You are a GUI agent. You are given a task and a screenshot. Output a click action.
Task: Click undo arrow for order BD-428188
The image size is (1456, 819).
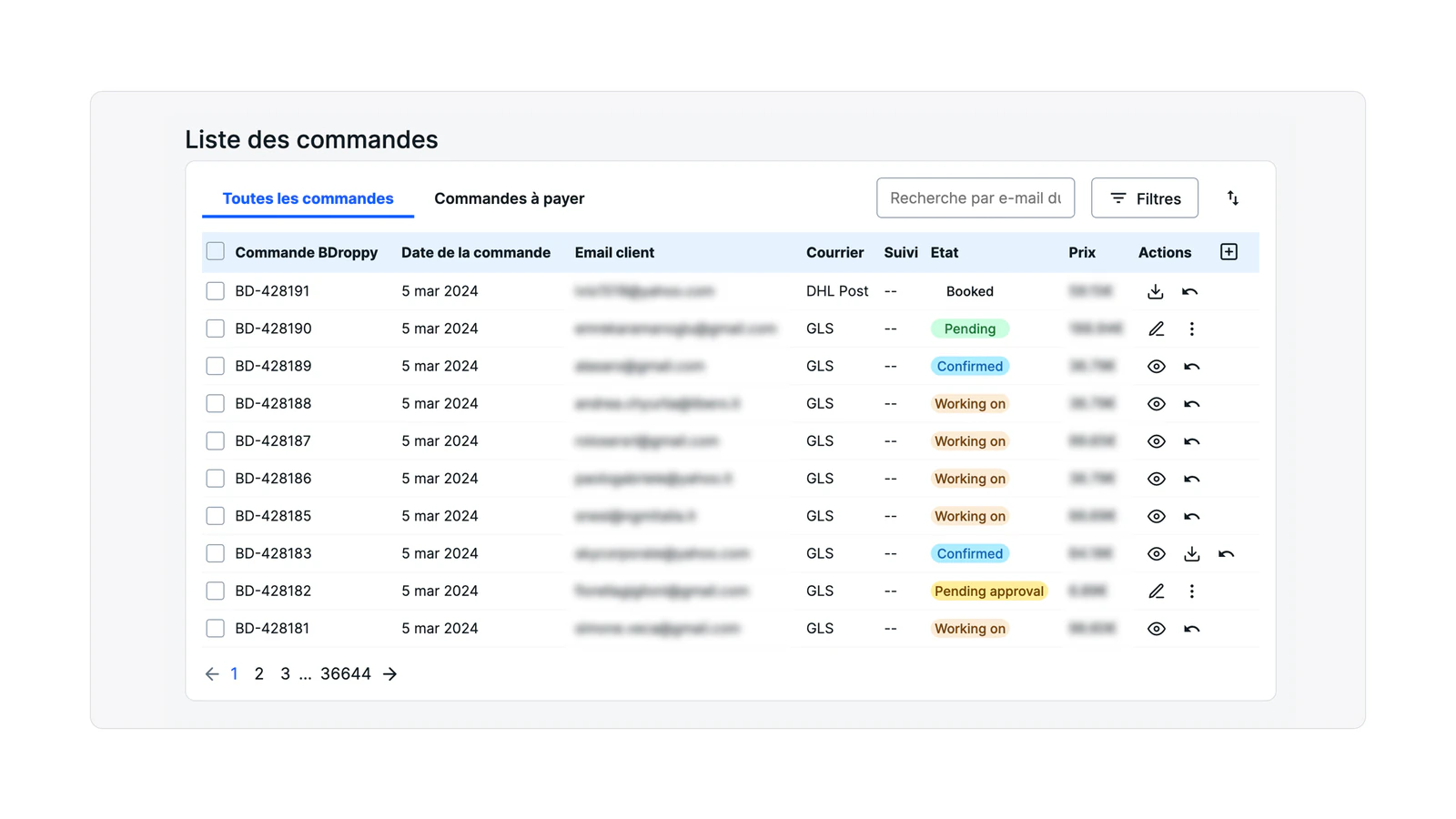click(1191, 404)
